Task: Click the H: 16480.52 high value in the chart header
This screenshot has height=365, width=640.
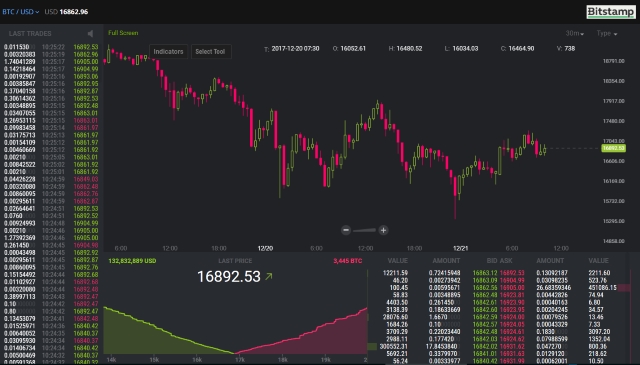Action: (405, 49)
